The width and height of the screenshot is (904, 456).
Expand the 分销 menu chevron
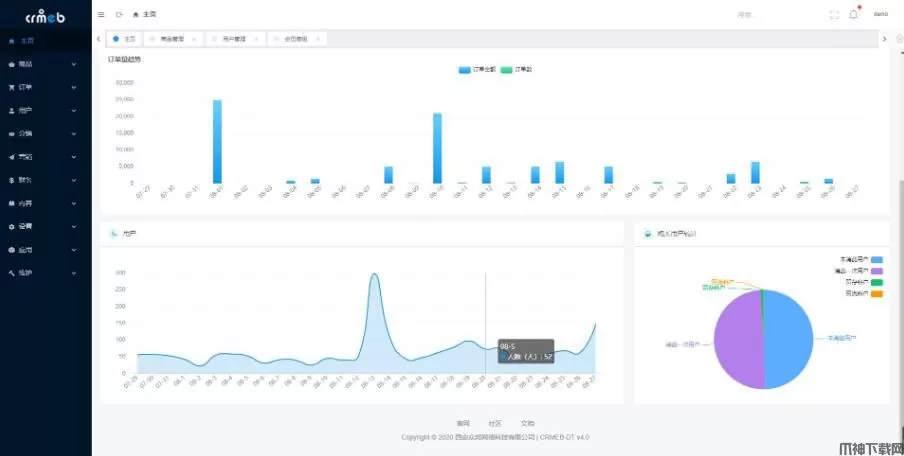point(74,134)
